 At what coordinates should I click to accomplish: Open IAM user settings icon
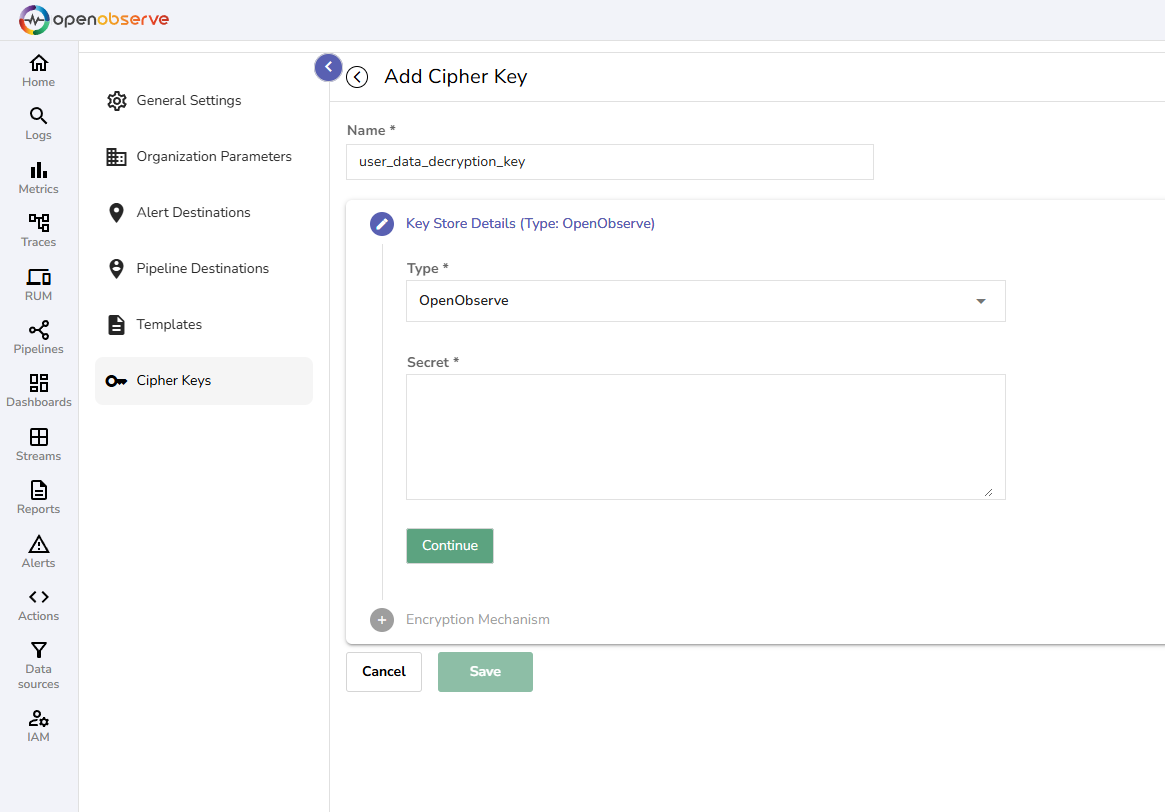point(38,718)
